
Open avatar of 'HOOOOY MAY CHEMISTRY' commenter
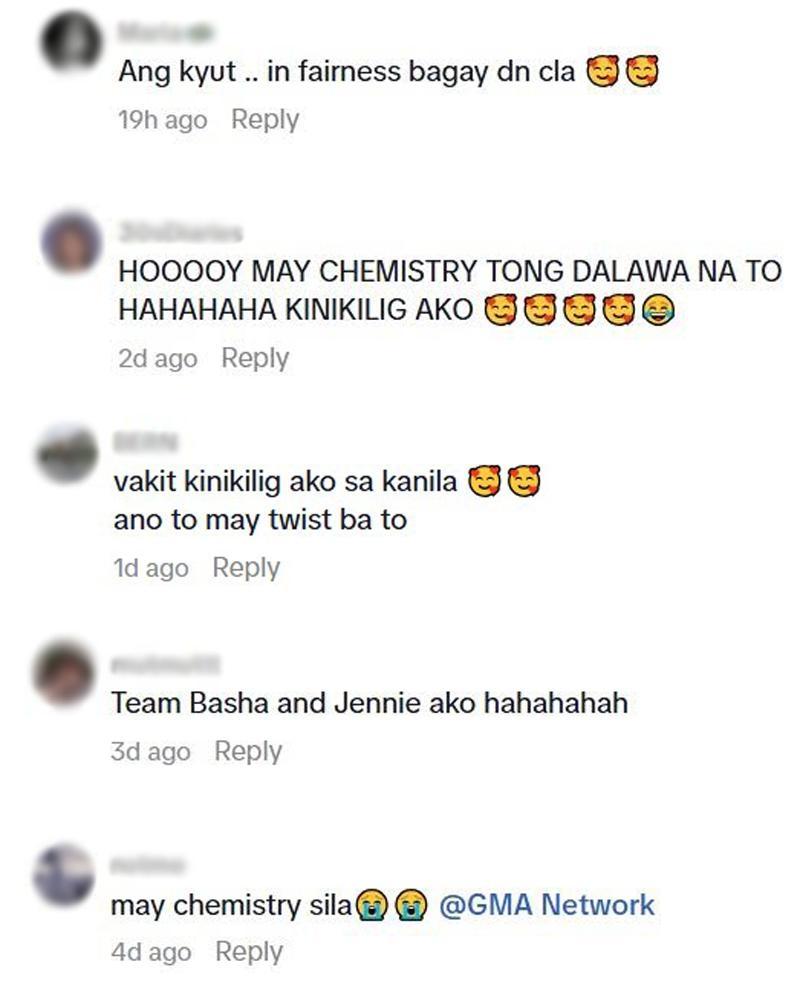71,243
